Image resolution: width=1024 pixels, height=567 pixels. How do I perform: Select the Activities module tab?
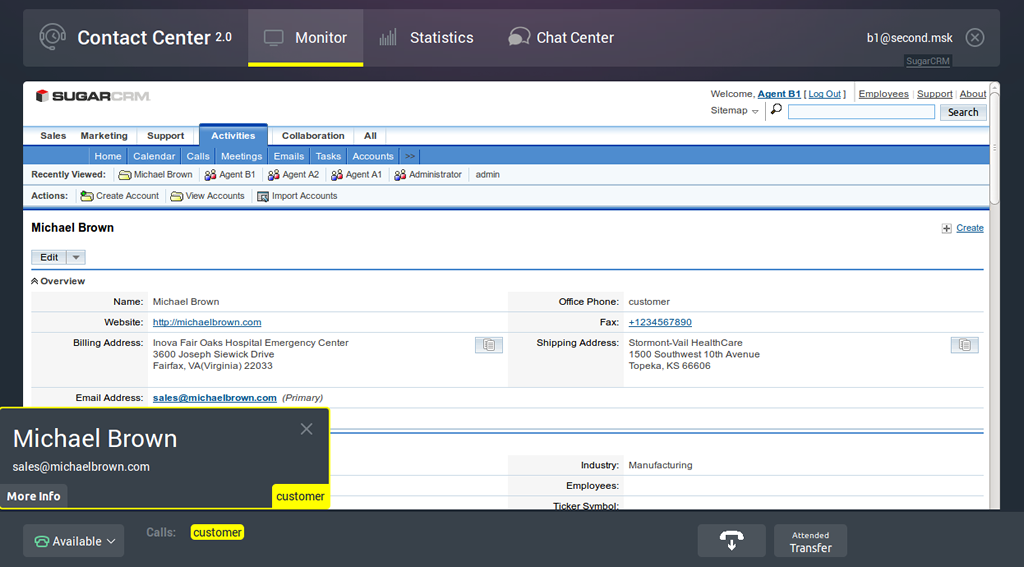click(x=233, y=135)
